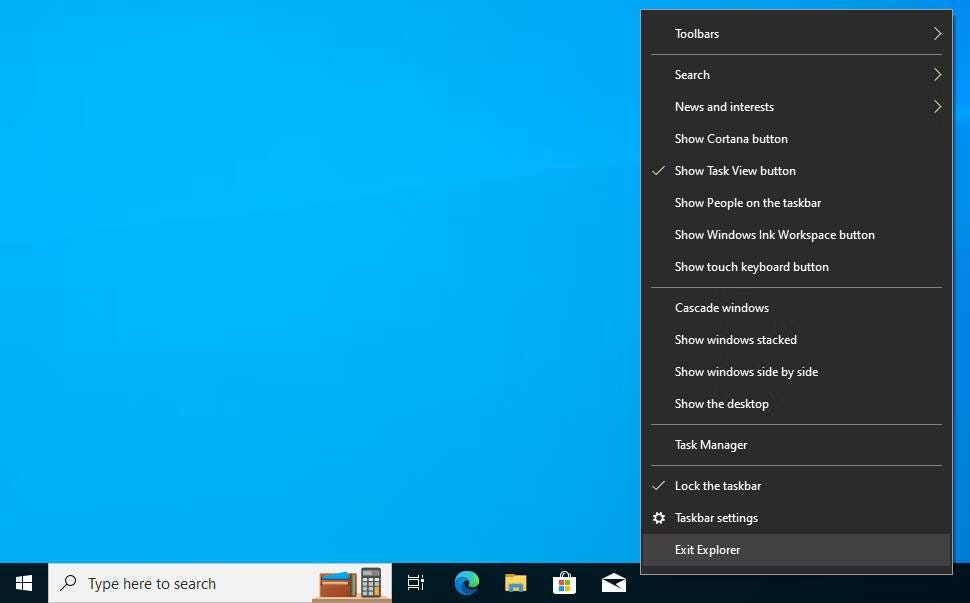970x603 pixels.
Task: Click the calculator image in the search bar
Action: click(x=369, y=583)
